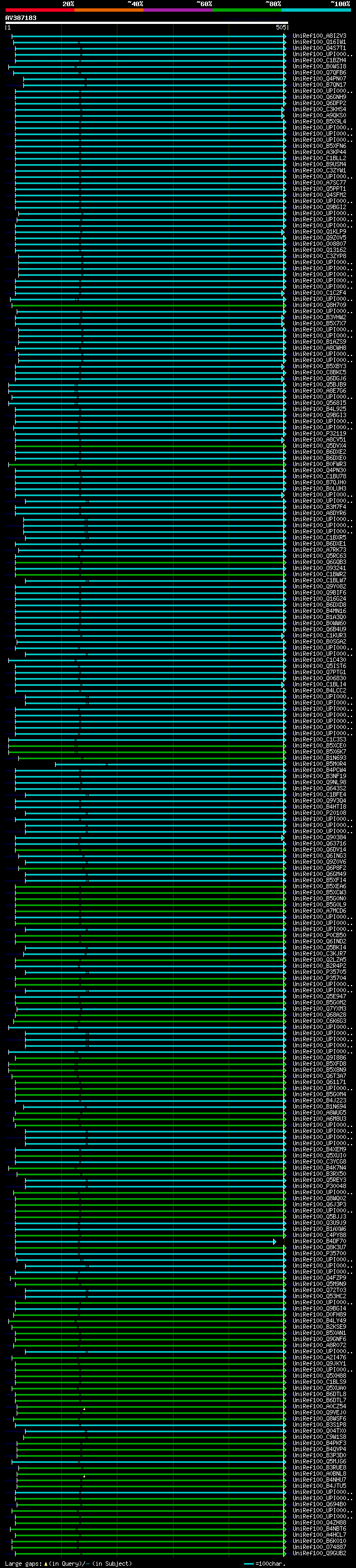Select the UniRef100_Q4SFM2 label

[319, 195]
